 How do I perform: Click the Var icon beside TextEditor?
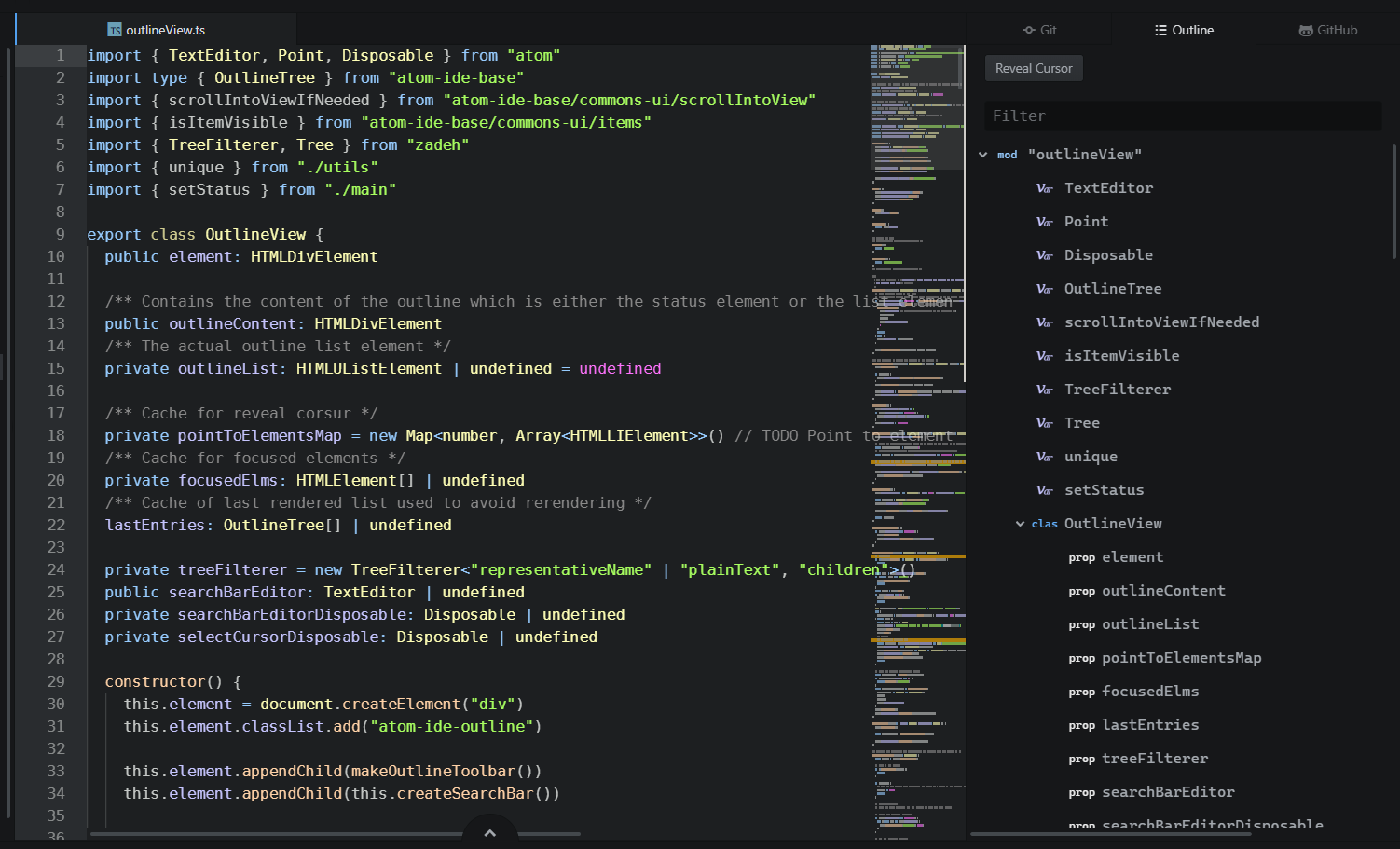1045,188
